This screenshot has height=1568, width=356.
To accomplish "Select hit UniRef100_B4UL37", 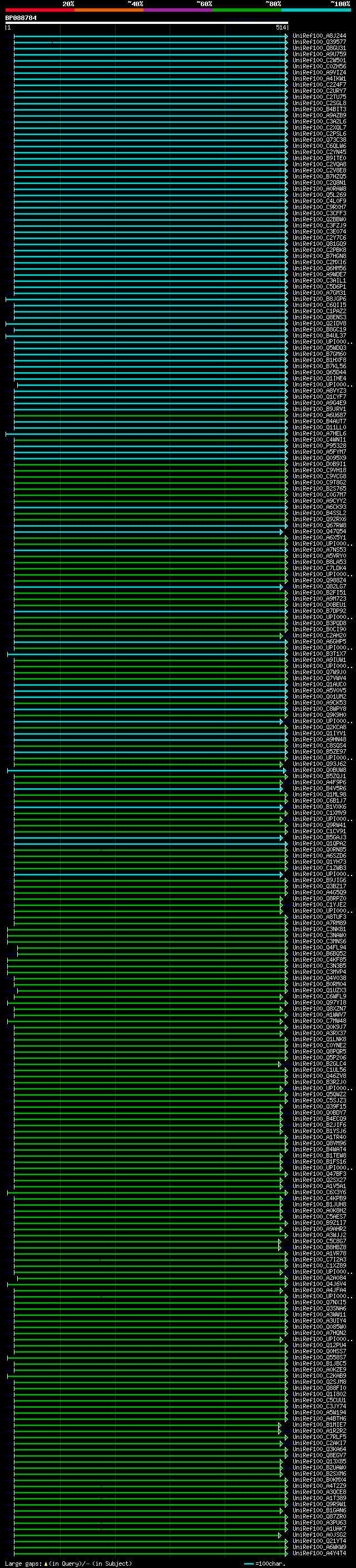I will (319, 336).
